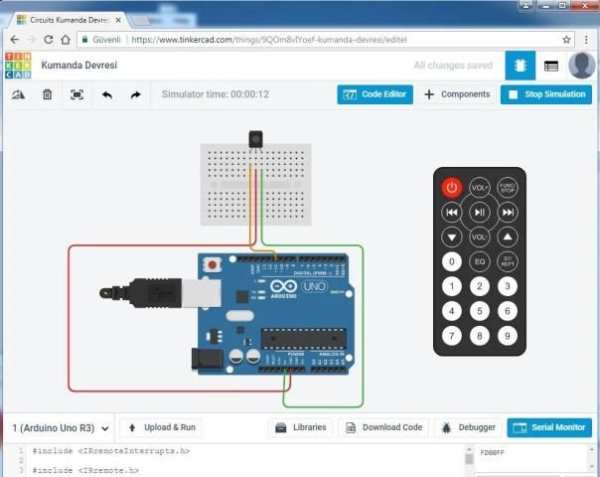Switch to the circuit view icon
The image size is (600, 477).
point(520,65)
